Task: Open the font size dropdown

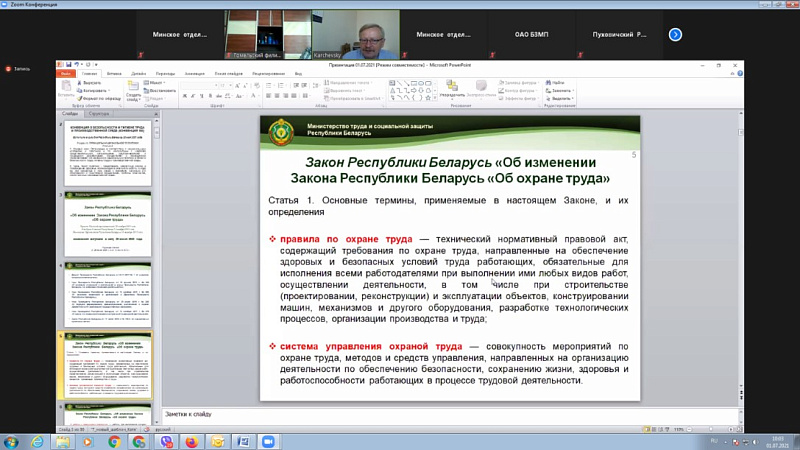Action: [231, 85]
